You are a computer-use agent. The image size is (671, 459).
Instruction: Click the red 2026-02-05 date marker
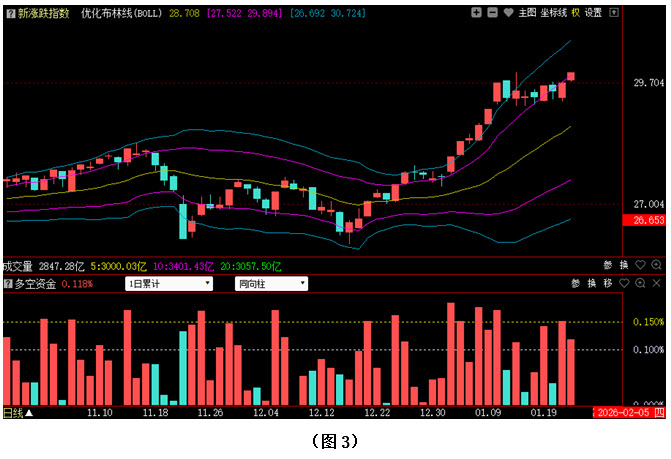coord(624,412)
